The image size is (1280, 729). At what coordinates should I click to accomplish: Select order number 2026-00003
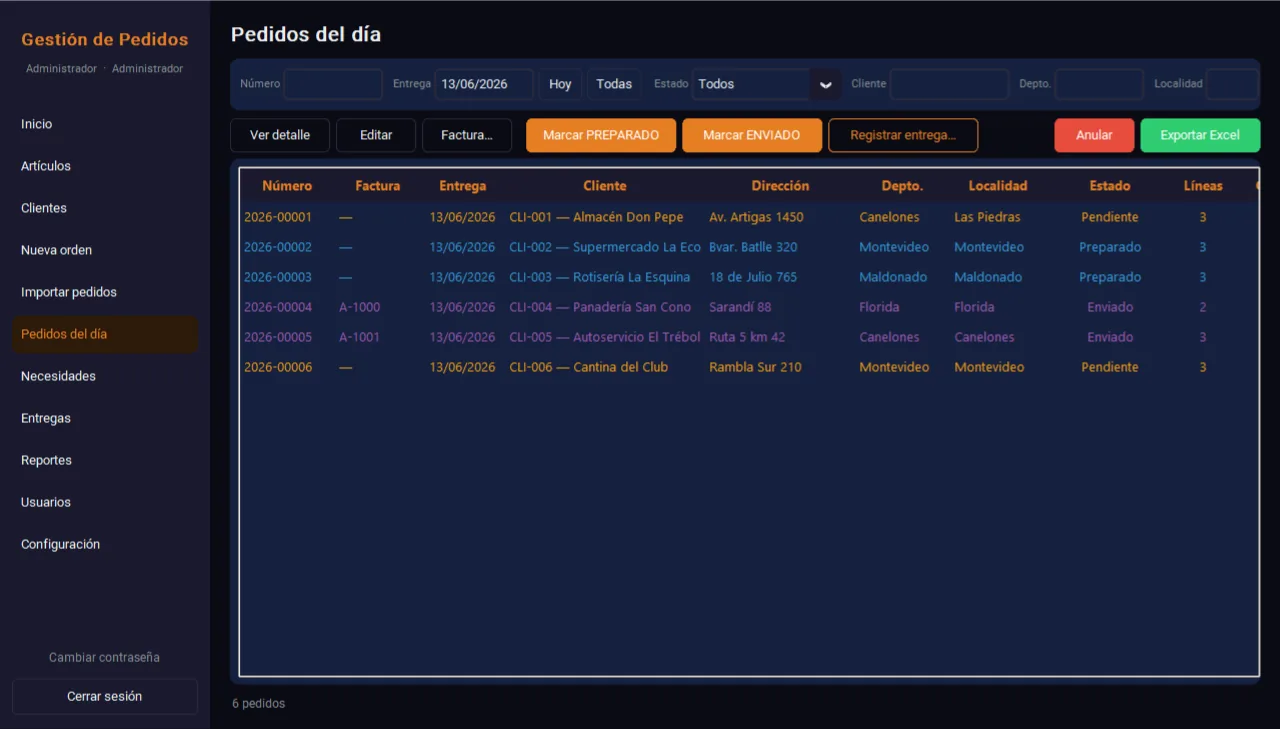tap(278, 277)
